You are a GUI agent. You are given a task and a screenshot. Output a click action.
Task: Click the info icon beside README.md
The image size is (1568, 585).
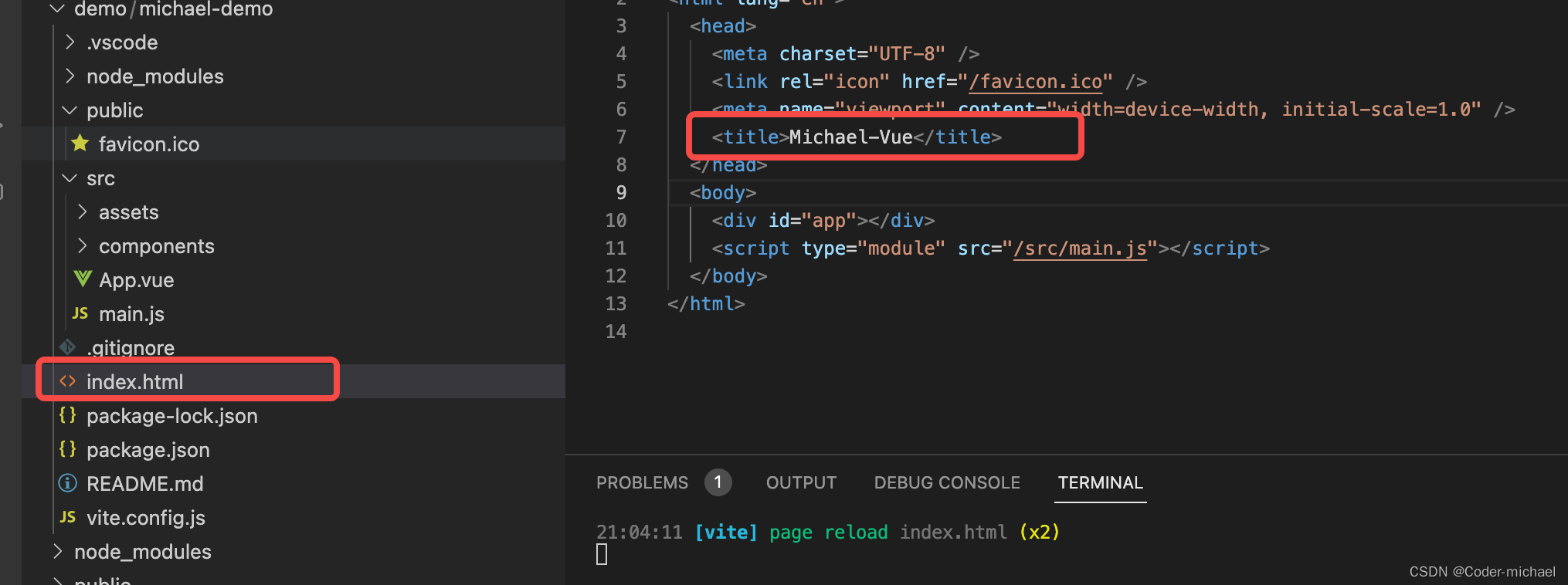[x=68, y=483]
